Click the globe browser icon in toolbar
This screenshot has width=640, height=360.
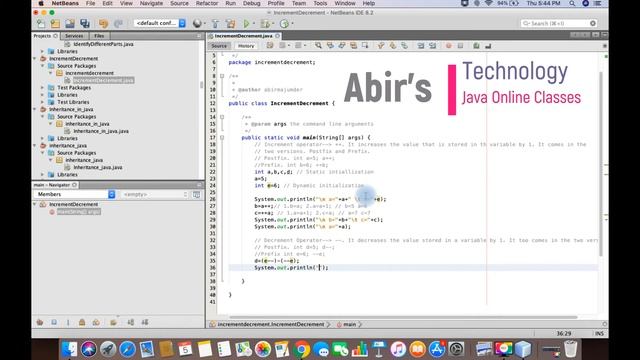click(x=197, y=24)
